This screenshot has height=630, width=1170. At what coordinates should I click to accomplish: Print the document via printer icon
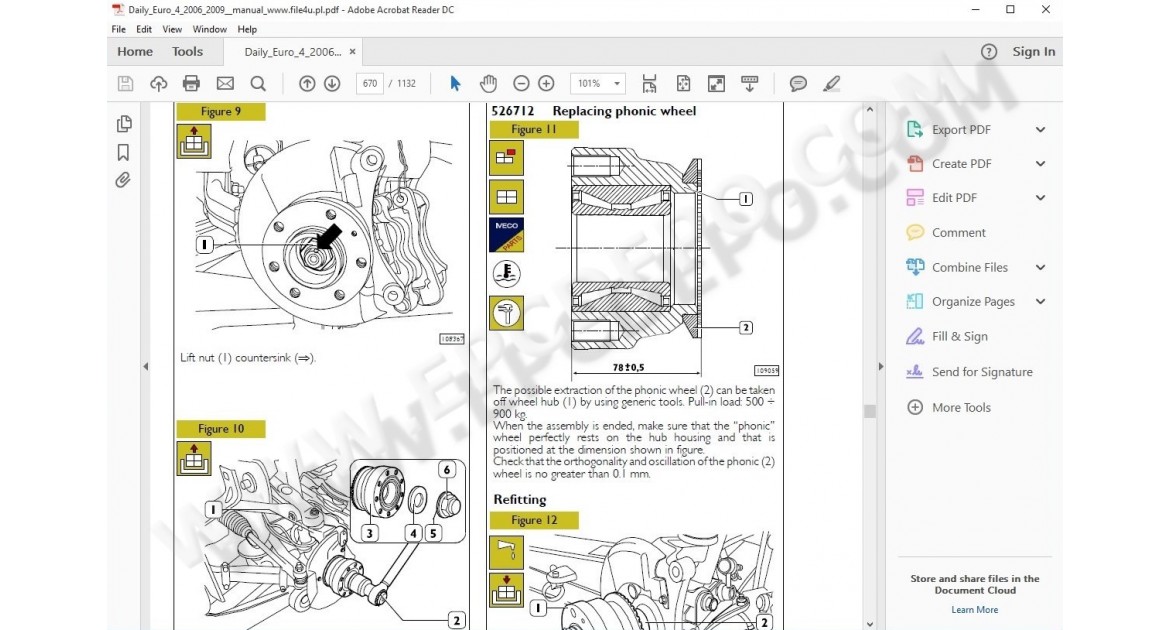pyautogui.click(x=191, y=84)
